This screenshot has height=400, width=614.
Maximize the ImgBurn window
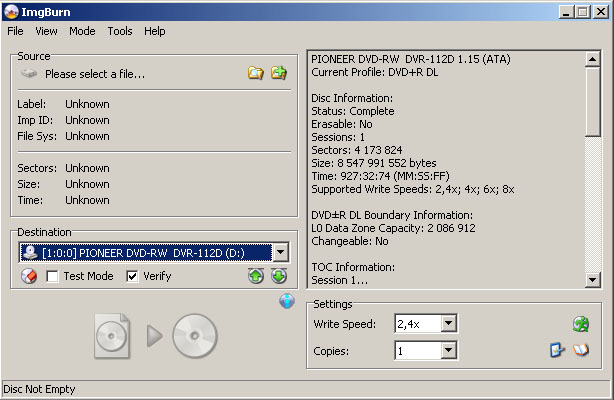click(x=582, y=12)
